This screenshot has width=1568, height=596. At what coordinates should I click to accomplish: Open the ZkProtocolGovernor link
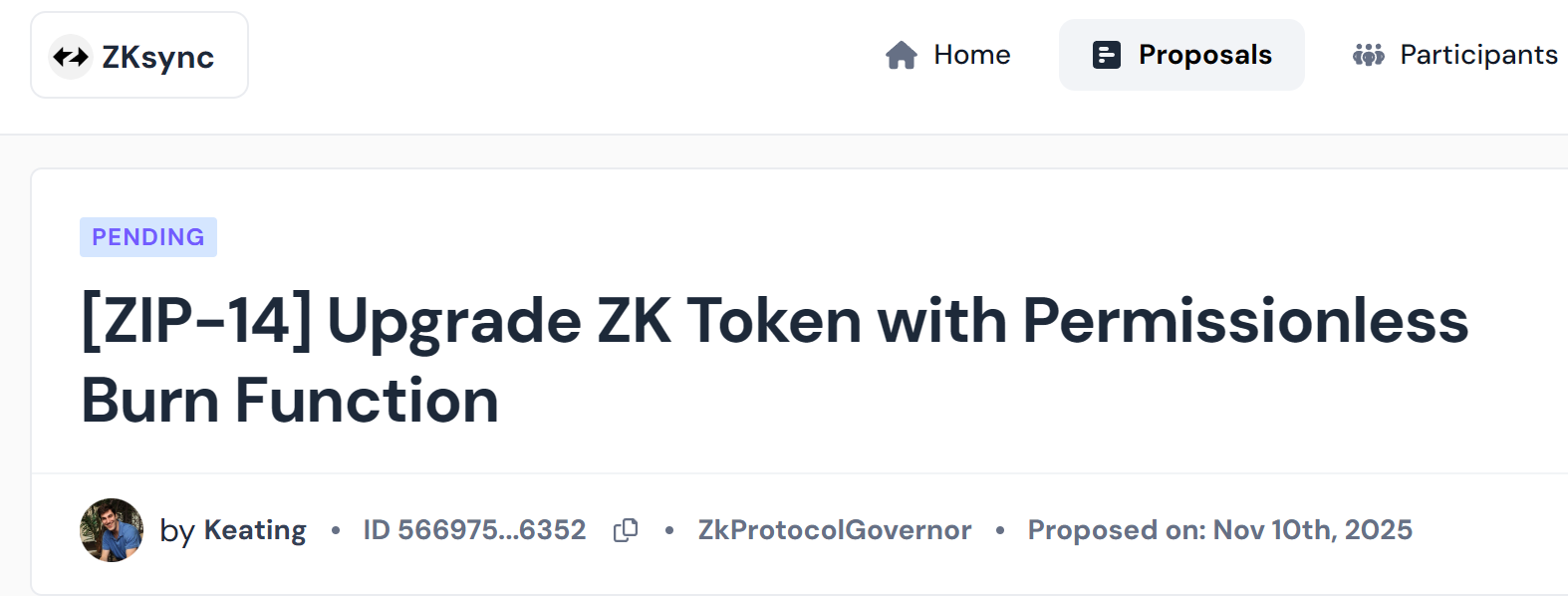(x=835, y=530)
